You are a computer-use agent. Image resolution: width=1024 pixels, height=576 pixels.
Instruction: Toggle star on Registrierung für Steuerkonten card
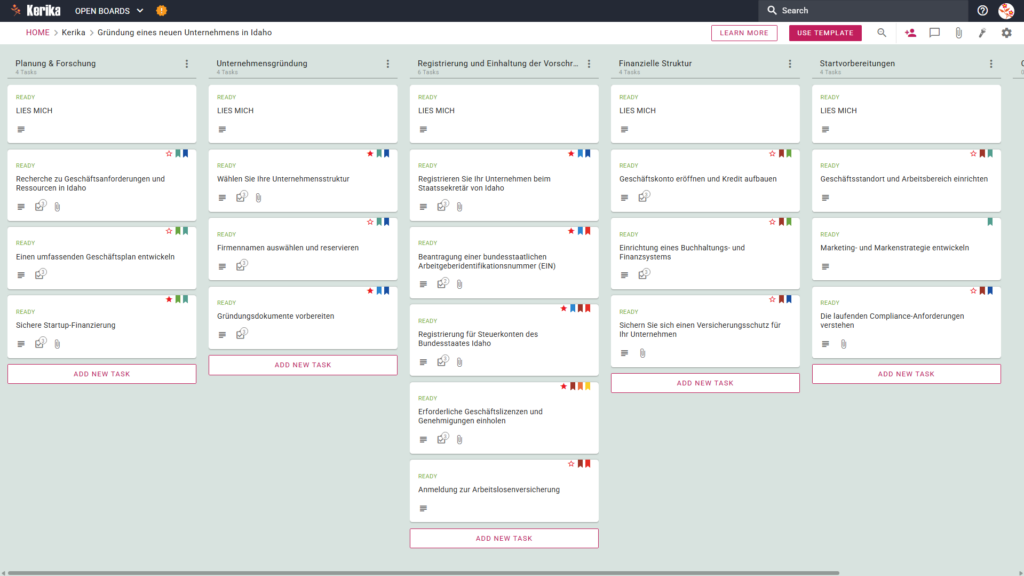coord(564,308)
